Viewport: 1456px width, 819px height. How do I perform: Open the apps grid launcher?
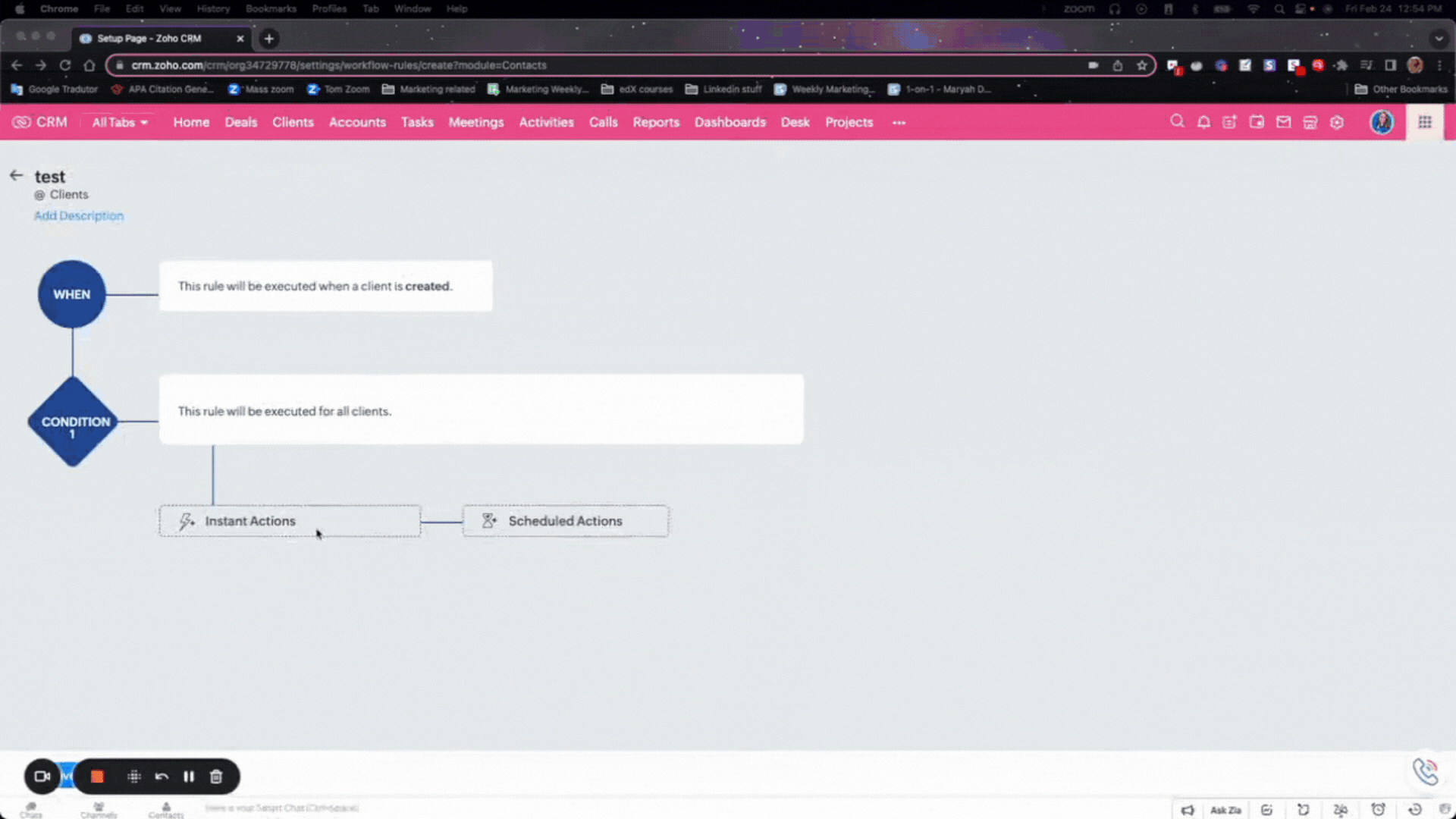[x=1424, y=122]
